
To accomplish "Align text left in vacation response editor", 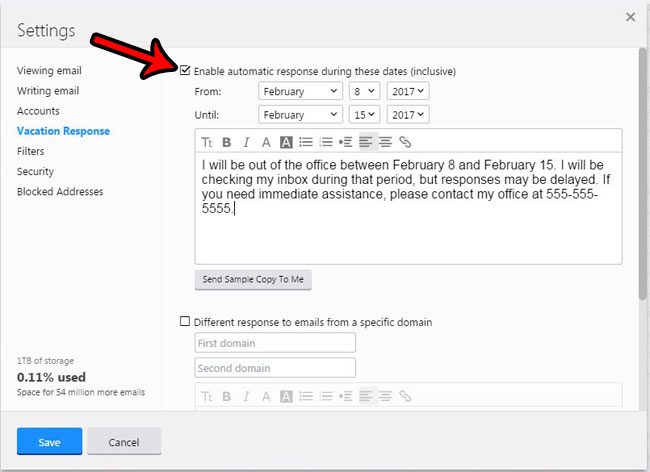I will (366, 143).
